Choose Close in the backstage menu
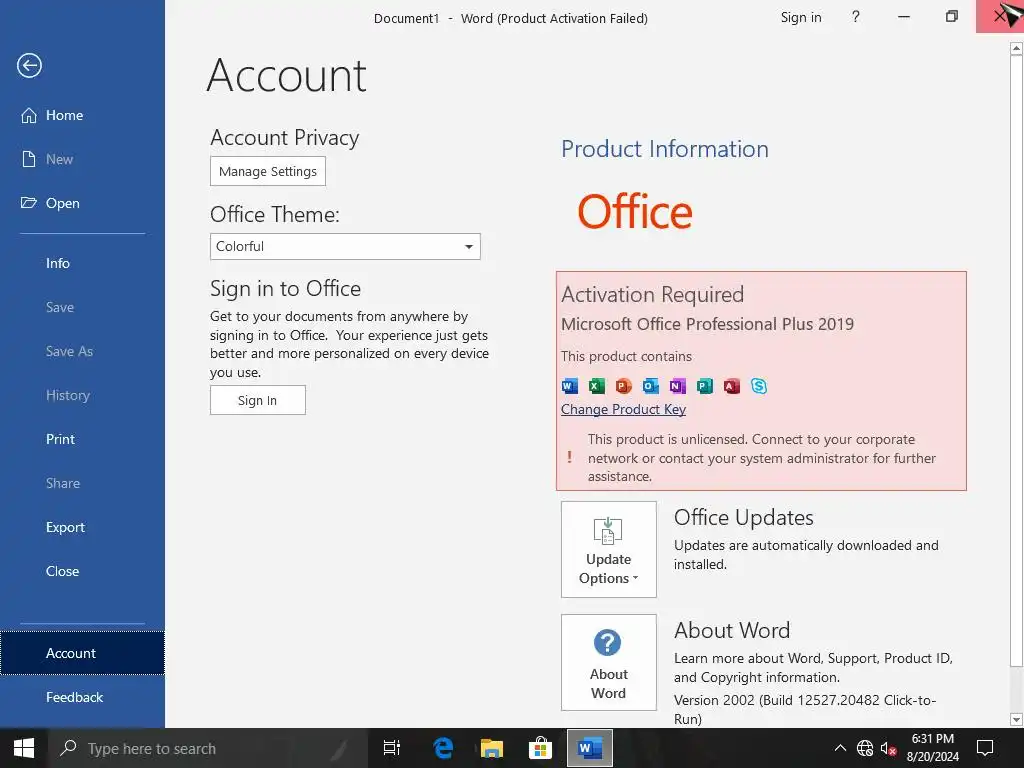The height and width of the screenshot is (768, 1024). [62, 571]
